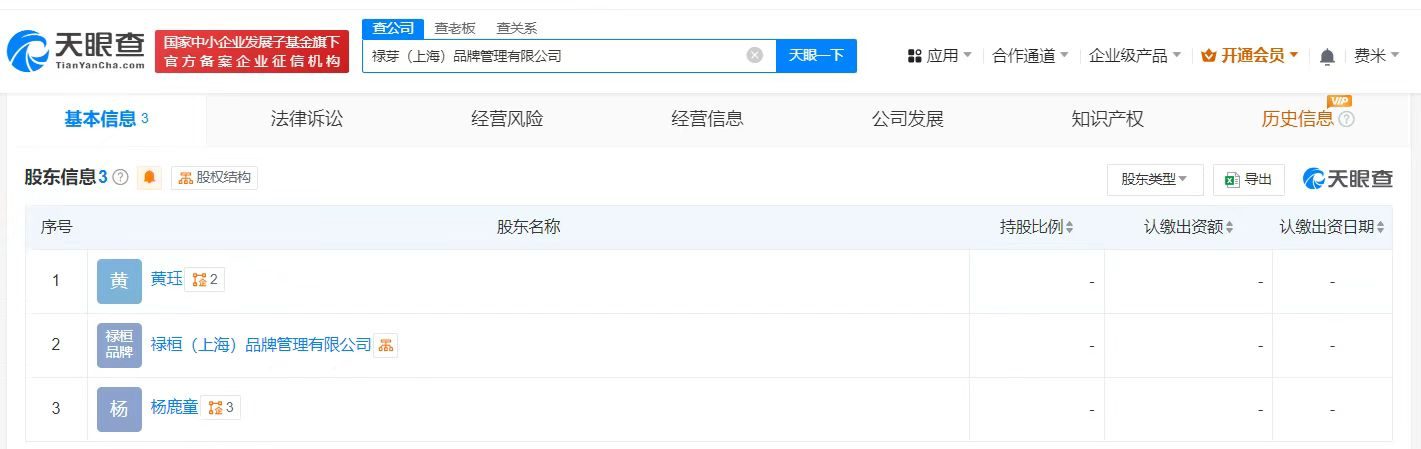Switch to 基本信息 tab
This screenshot has width=1421, height=449.
tap(106, 119)
